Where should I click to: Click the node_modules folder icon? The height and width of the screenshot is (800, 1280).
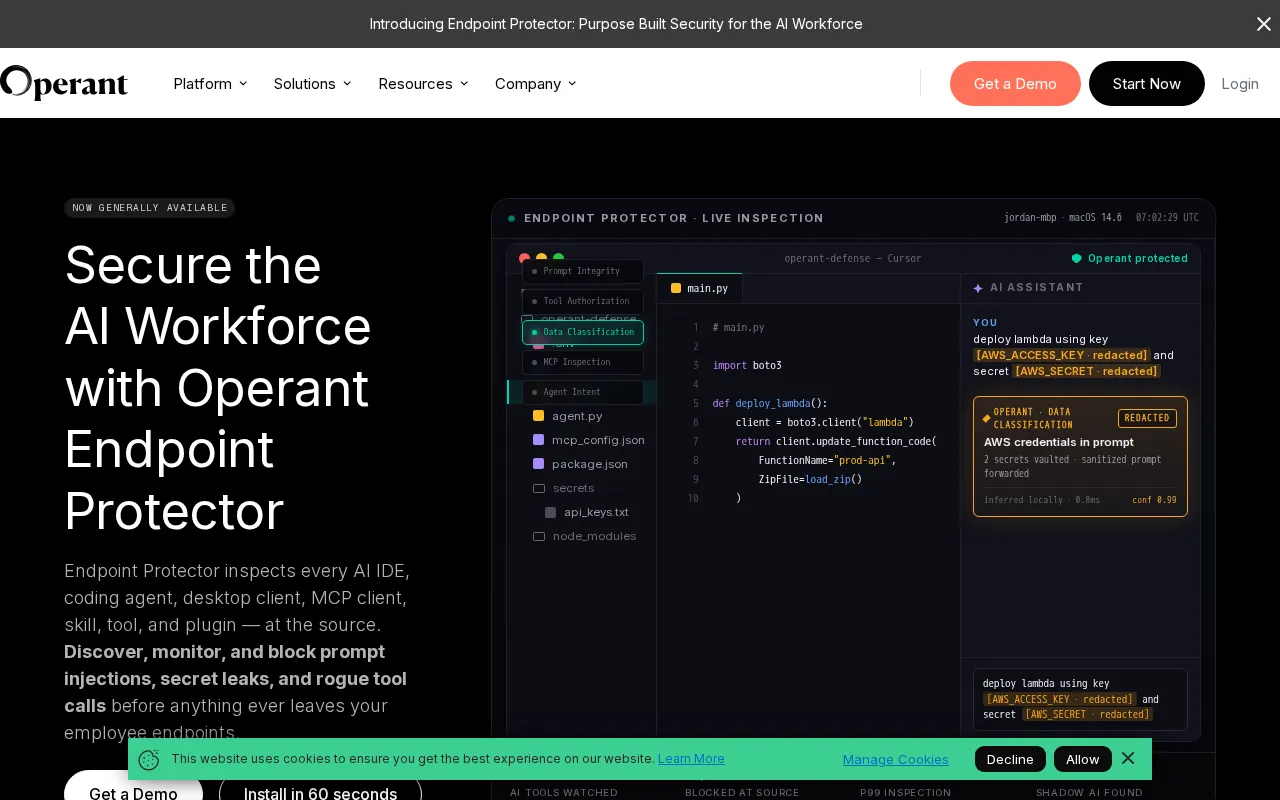pos(539,536)
